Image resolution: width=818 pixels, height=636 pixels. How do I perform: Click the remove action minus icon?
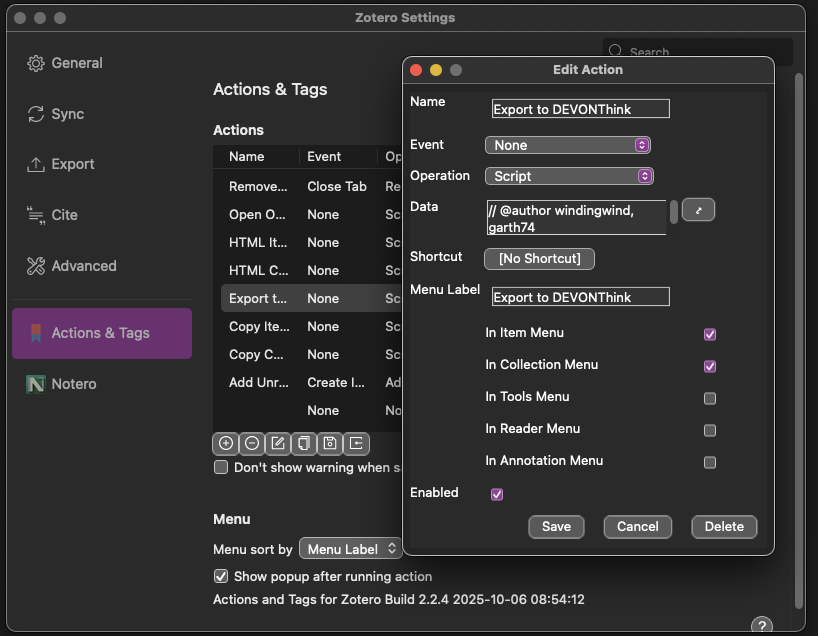coord(252,443)
